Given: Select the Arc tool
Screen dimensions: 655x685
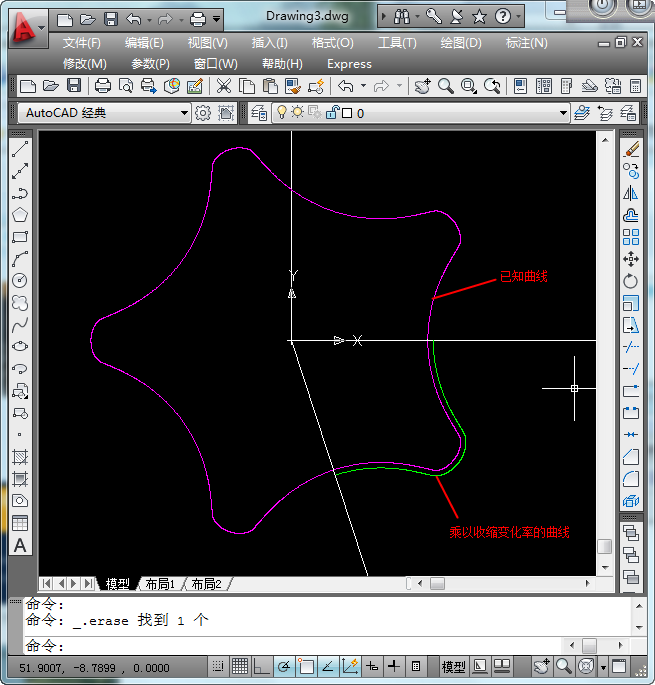Looking at the screenshot, I should (x=20, y=259).
